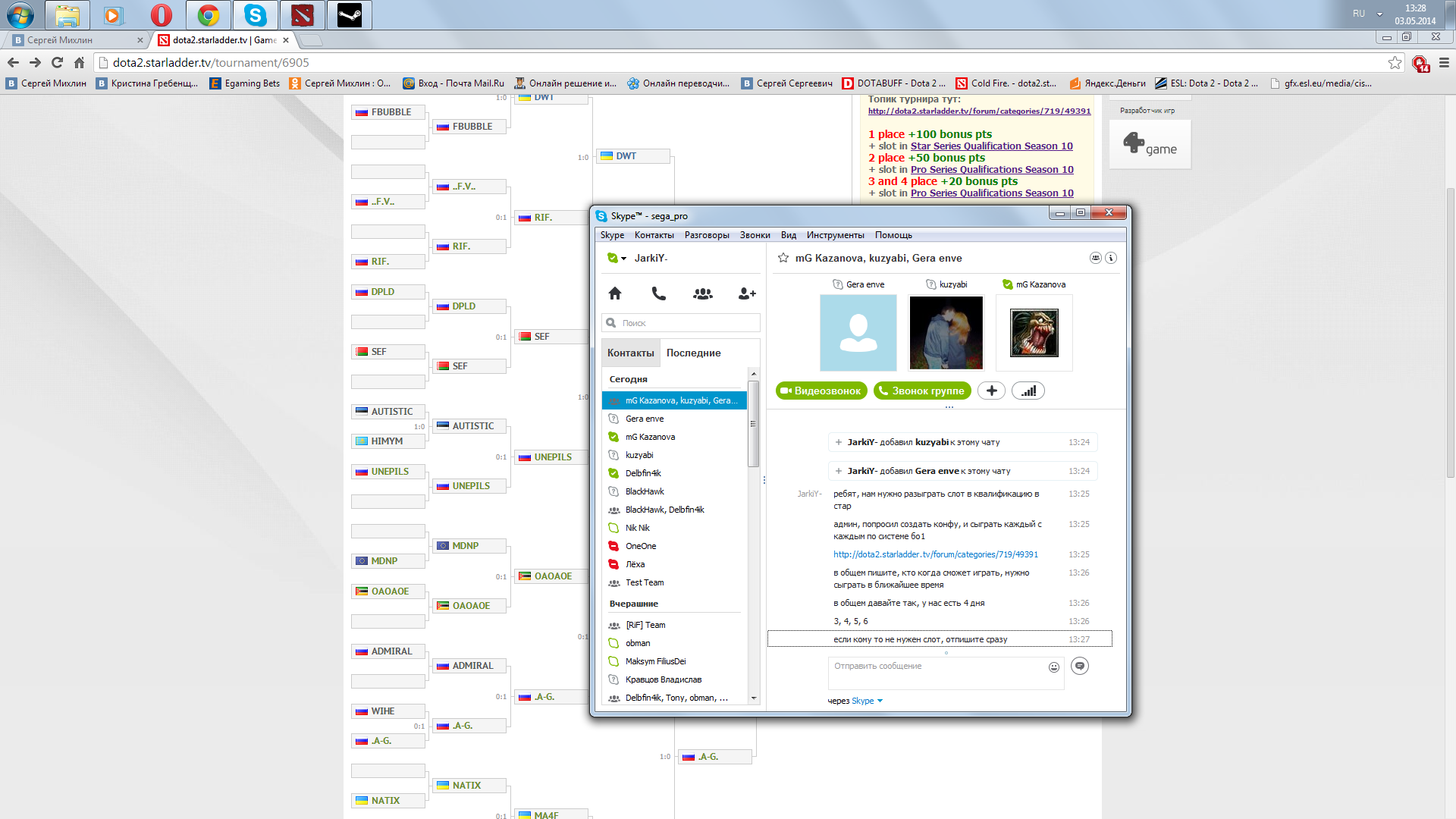The height and width of the screenshot is (819, 1456).
Task: Select OneOne contact in list
Action: 674,546
